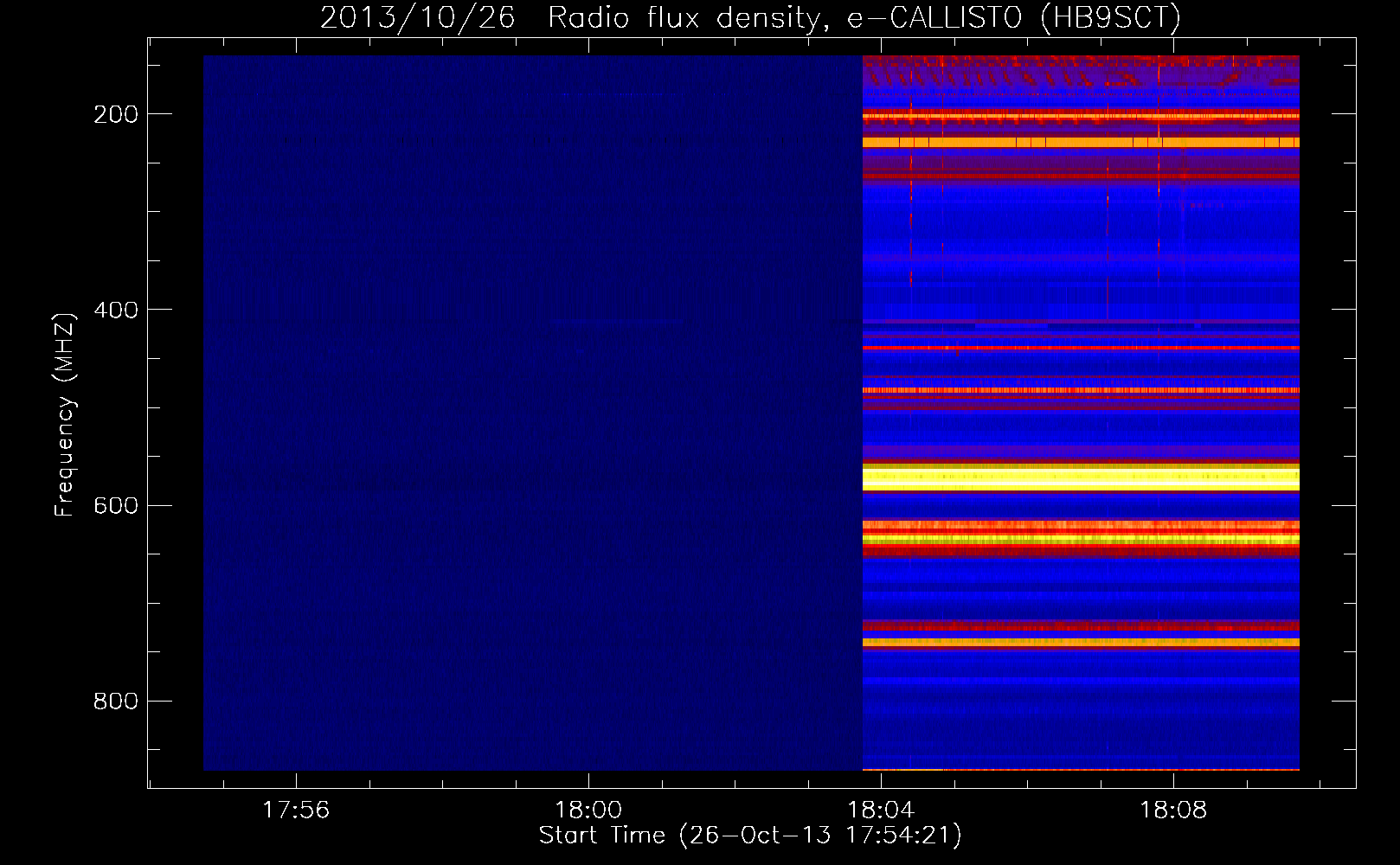Click the 400 frequency tick label

(116, 310)
